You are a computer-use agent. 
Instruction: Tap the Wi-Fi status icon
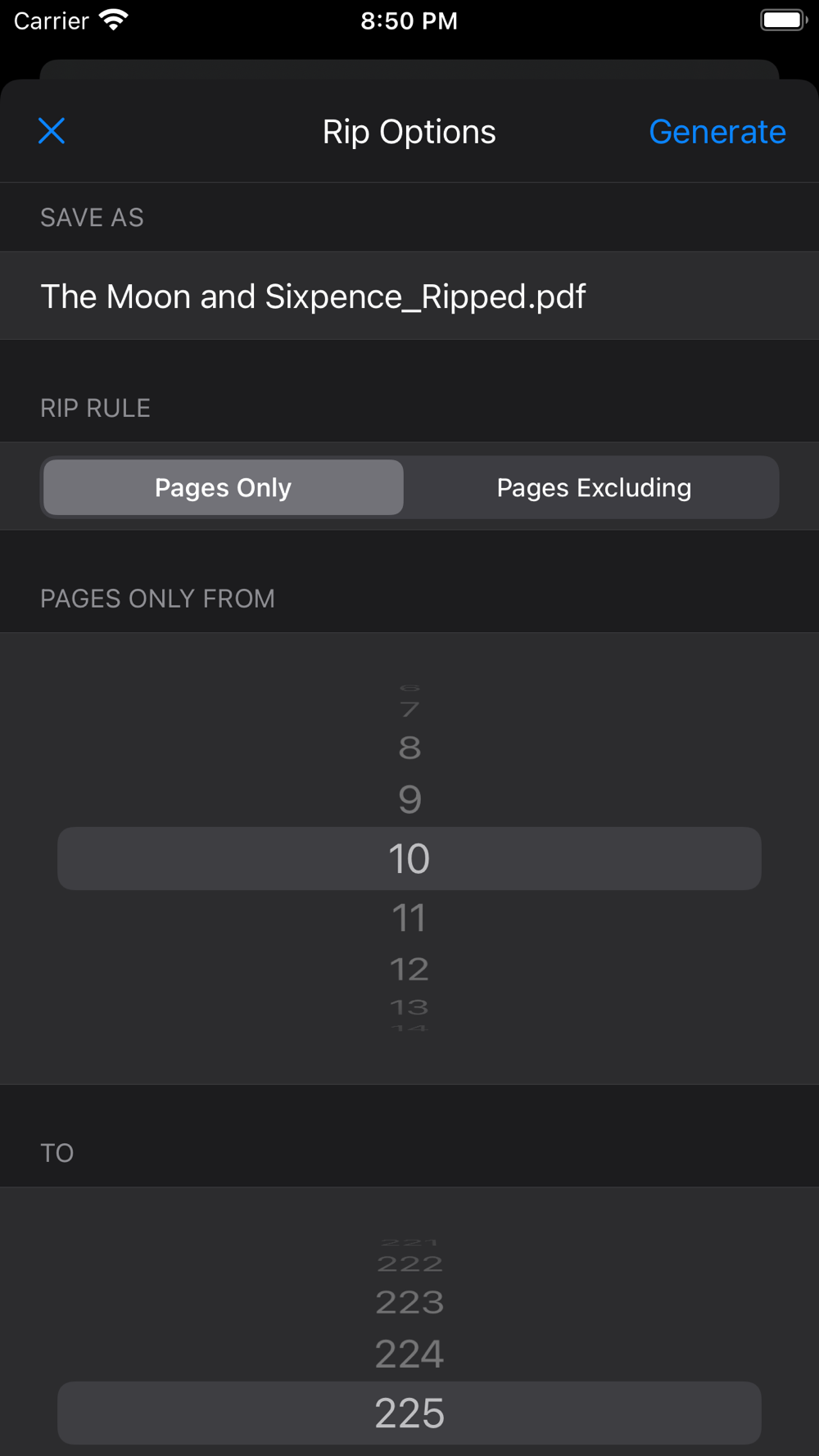[113, 20]
